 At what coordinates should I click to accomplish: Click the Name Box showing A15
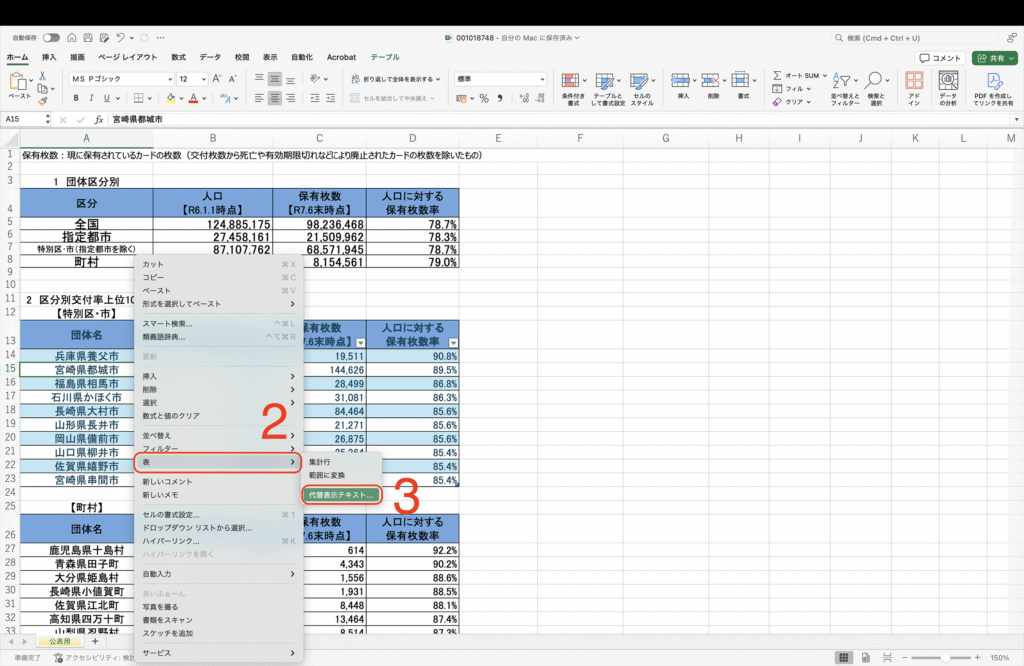[x=27, y=119]
